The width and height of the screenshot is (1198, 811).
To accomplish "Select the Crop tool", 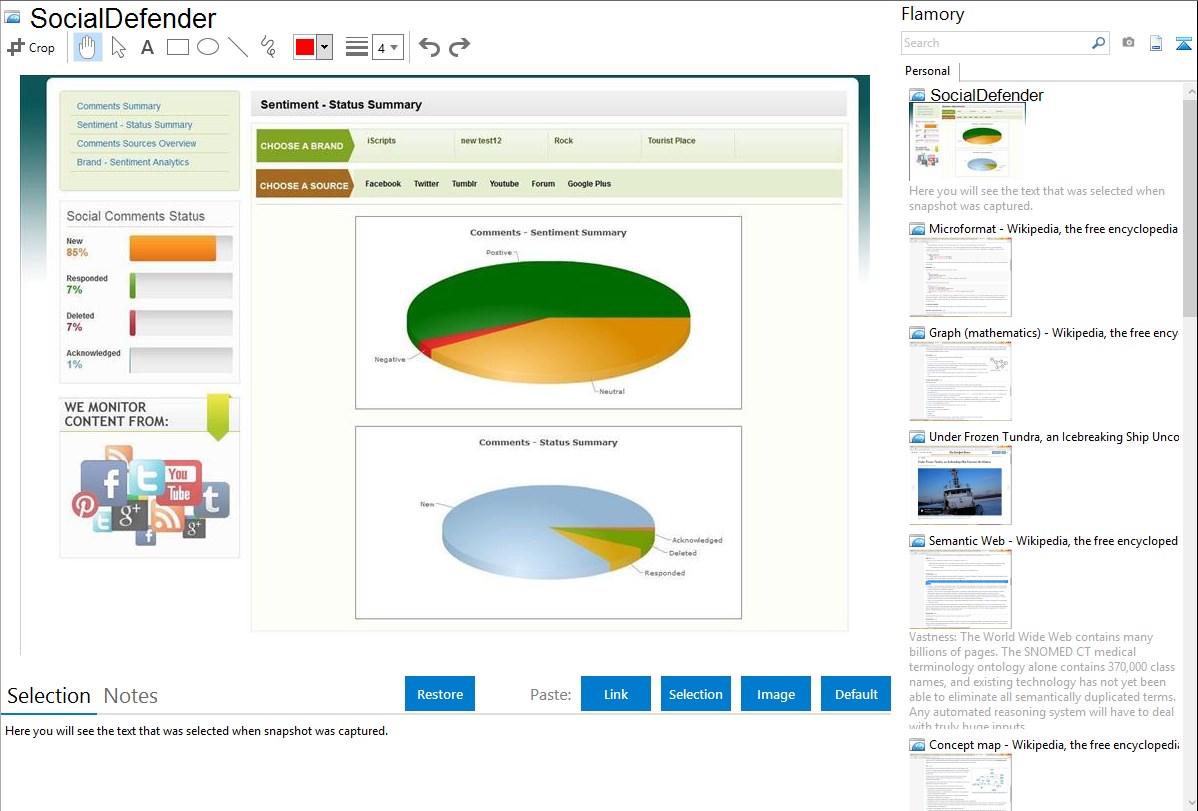I will [x=31, y=47].
